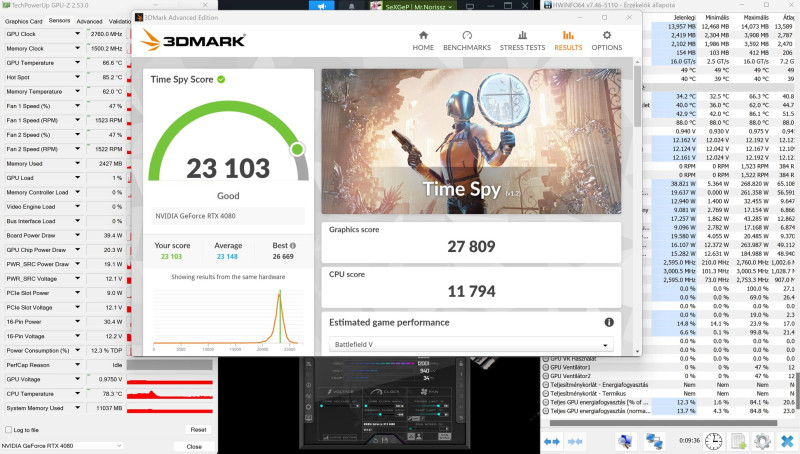Toggle the Afterburner auto fan button
Viewport: 800px width, 454px height.
click(x=411, y=436)
